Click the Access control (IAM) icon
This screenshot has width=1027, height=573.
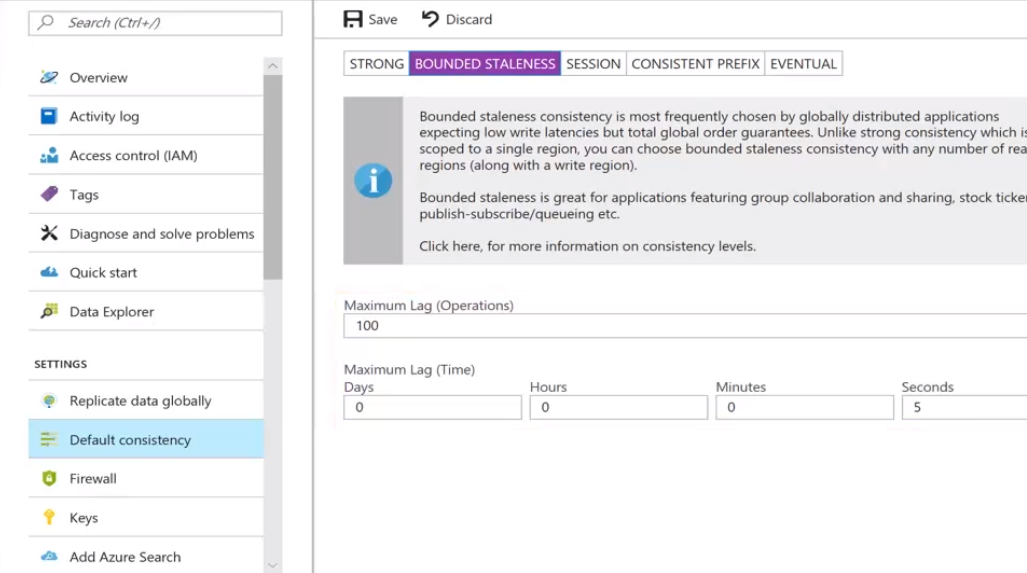point(48,155)
